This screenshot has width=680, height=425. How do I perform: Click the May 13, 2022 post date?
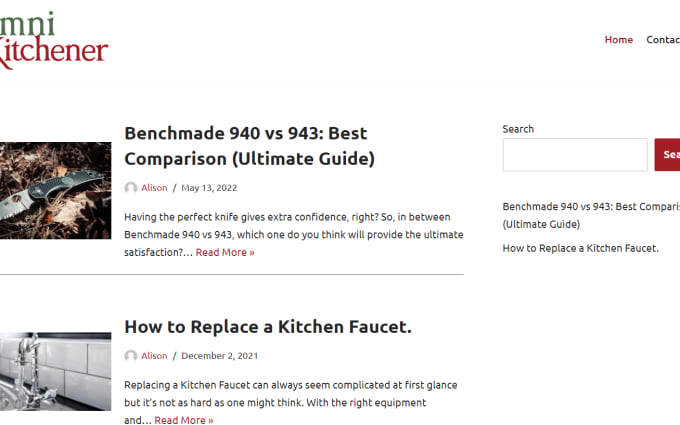209,188
